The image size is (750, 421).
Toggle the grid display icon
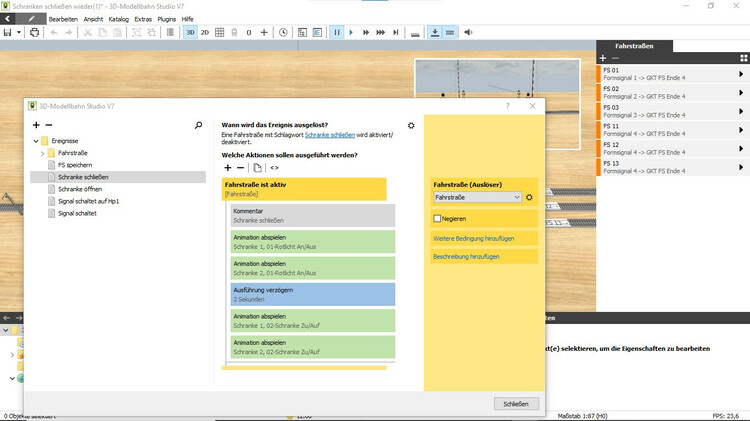click(220, 32)
